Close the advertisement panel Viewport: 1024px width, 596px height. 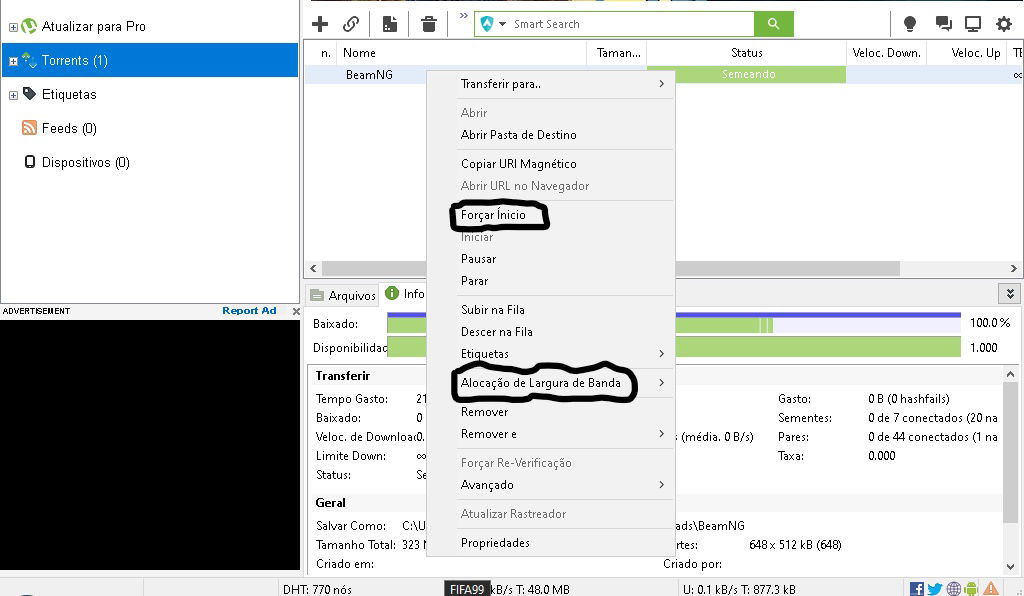coord(296,311)
